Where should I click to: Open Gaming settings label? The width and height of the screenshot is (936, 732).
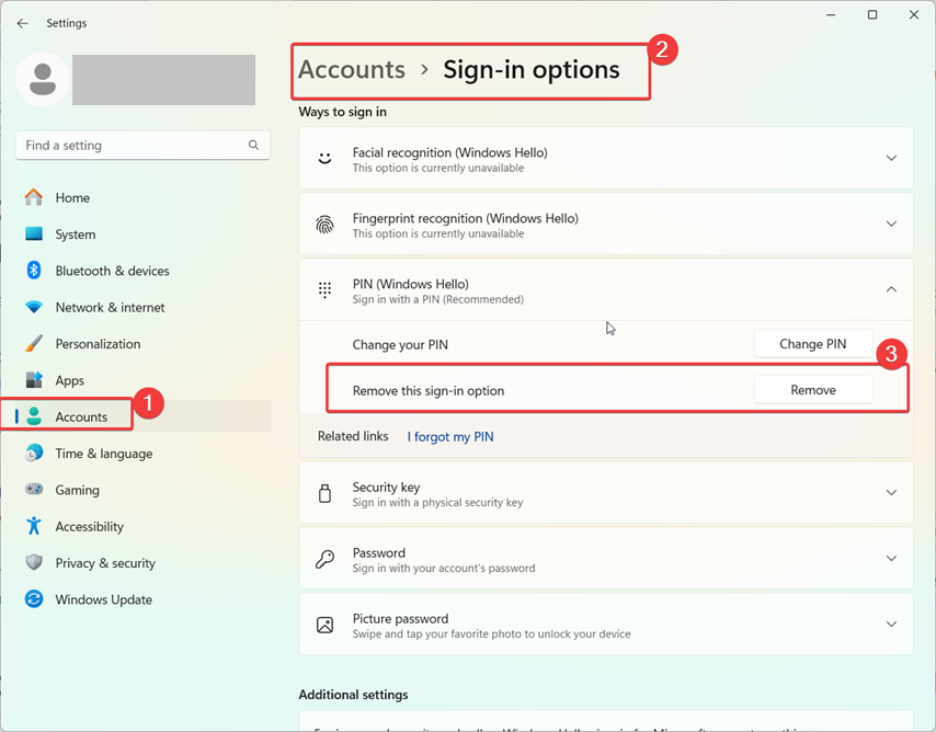tap(78, 490)
